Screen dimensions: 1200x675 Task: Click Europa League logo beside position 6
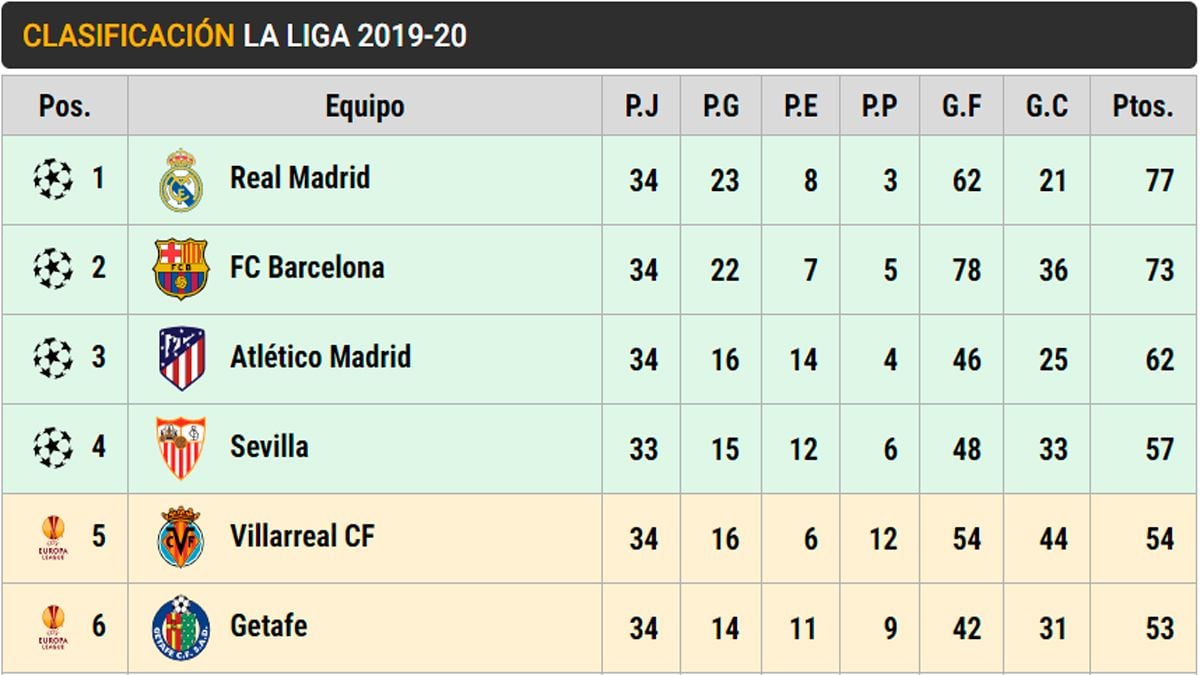point(53,628)
